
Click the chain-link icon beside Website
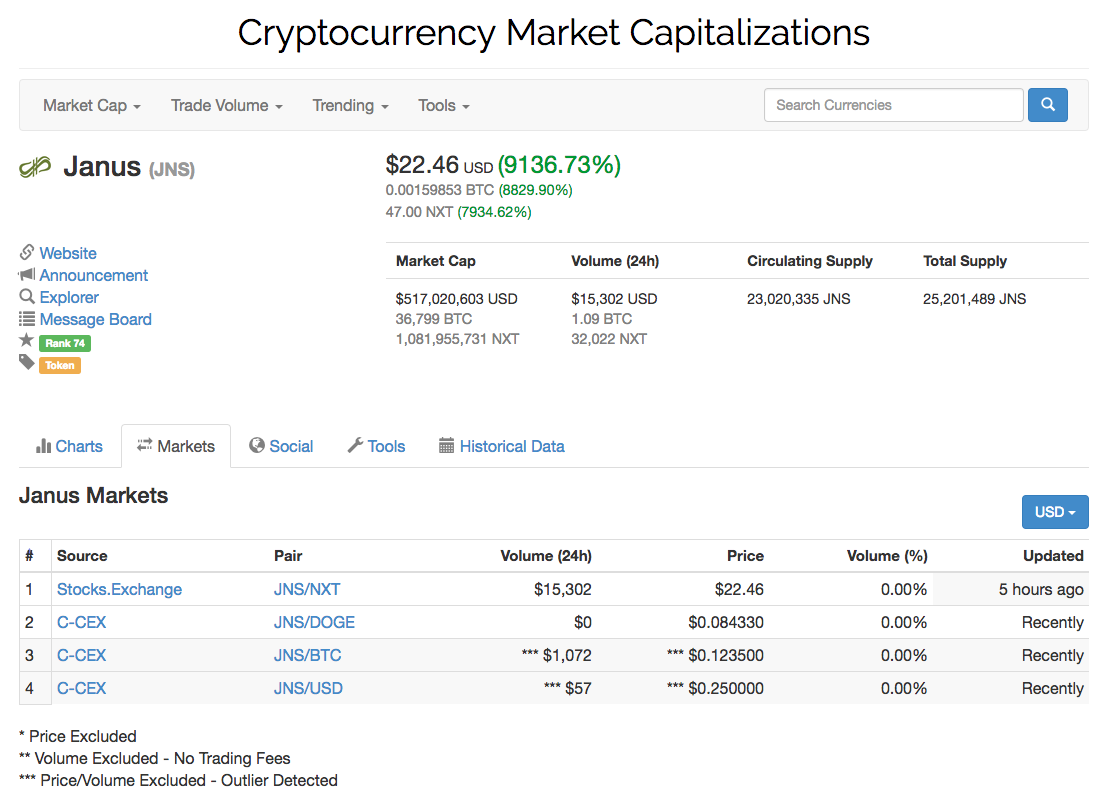pyautogui.click(x=27, y=252)
